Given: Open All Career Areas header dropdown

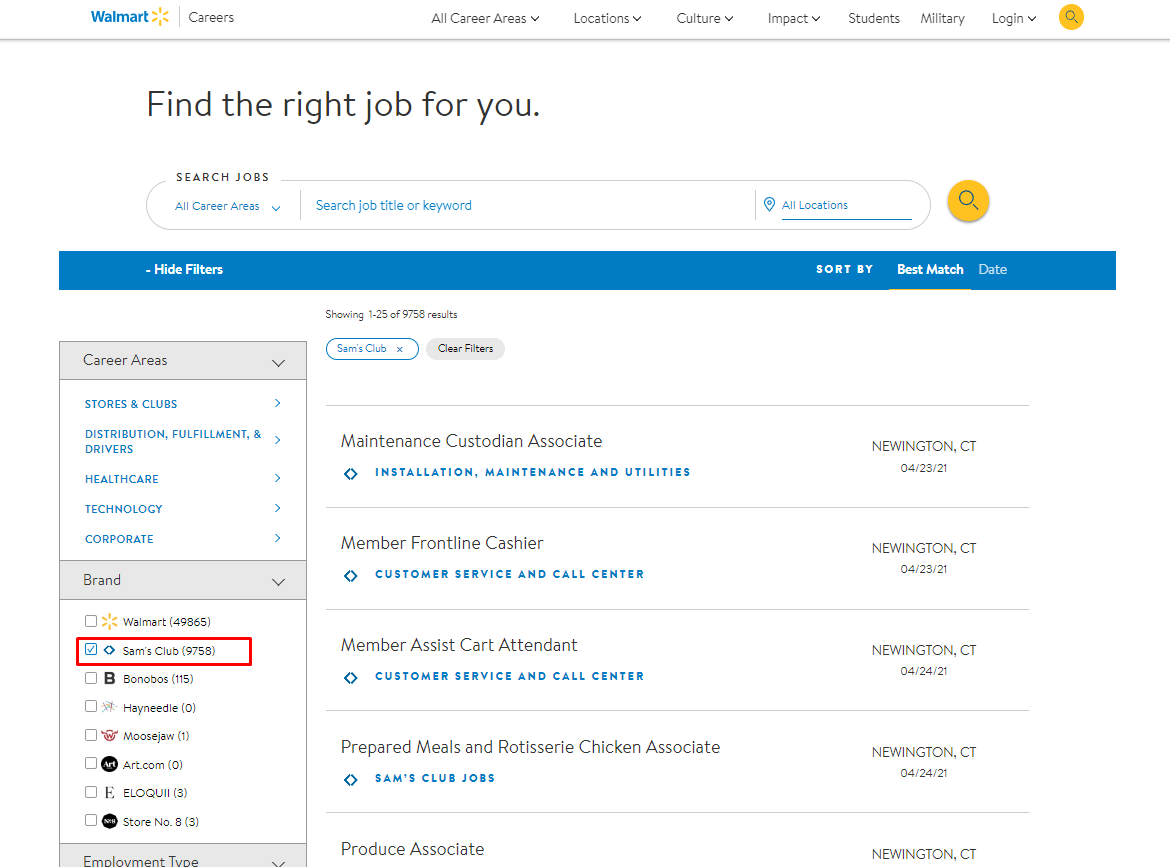Looking at the screenshot, I should click(x=485, y=18).
